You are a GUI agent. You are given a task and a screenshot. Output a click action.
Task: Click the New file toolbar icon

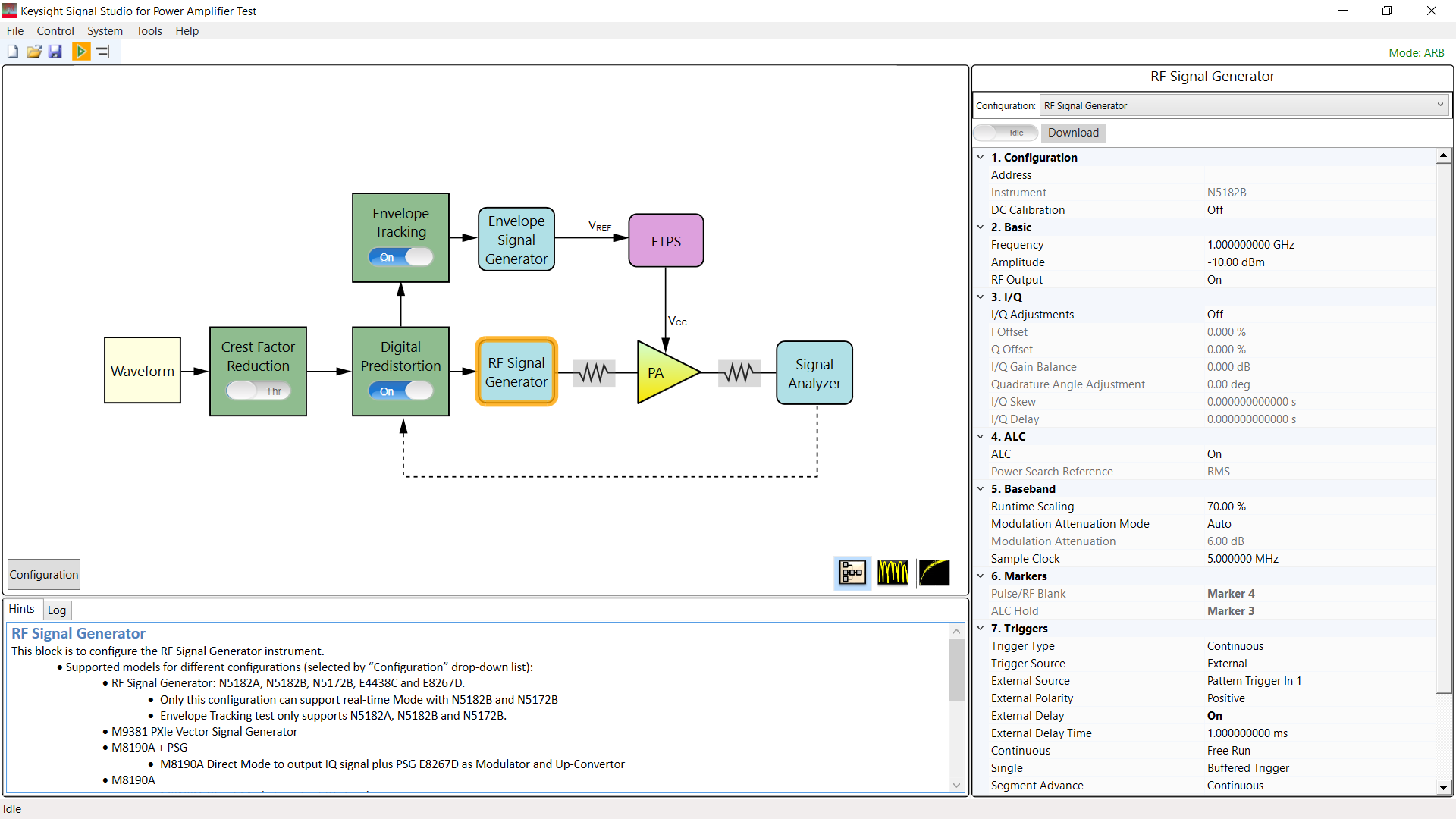click(x=13, y=52)
